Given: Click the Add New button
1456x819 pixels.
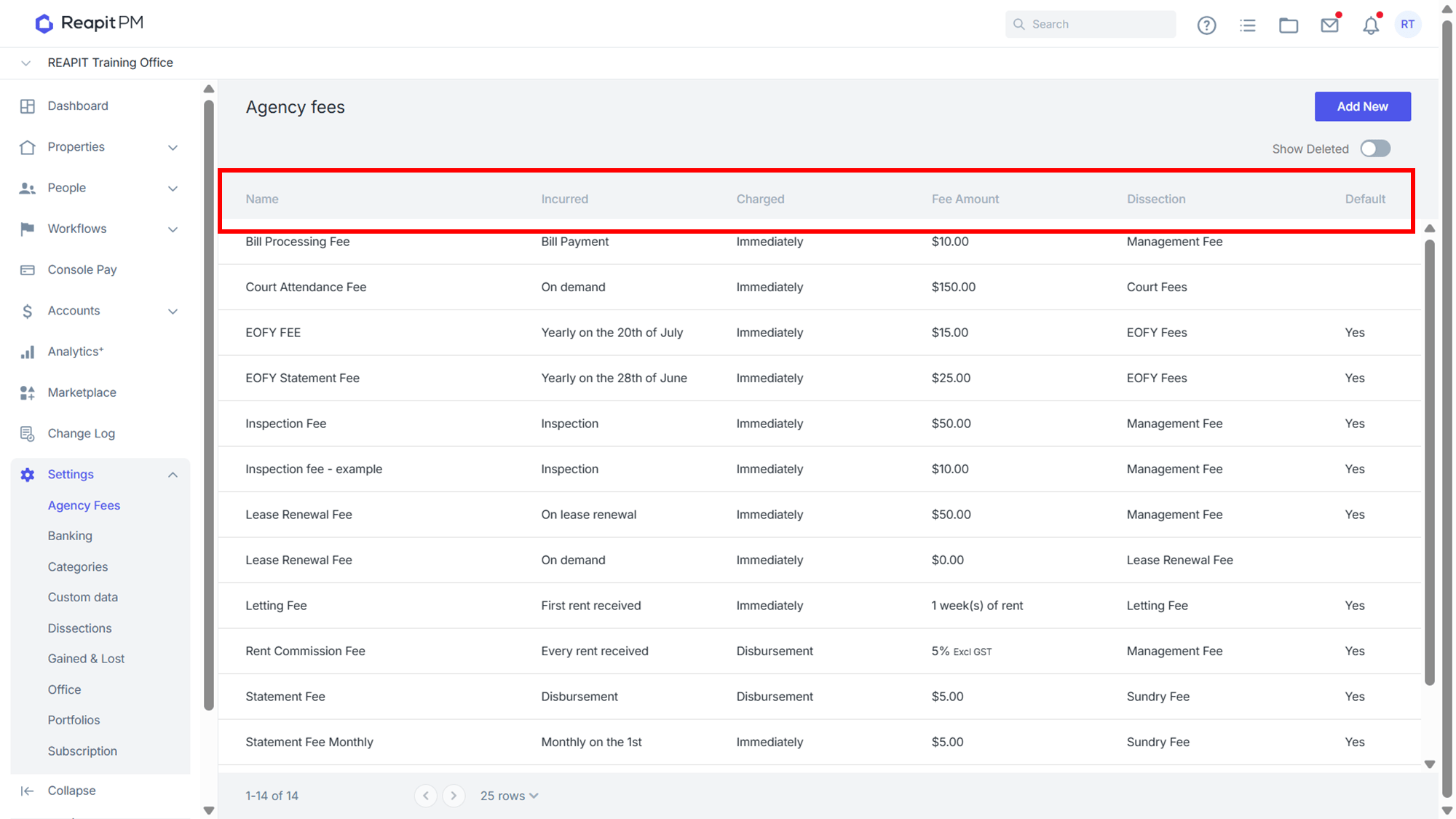Looking at the screenshot, I should click(1362, 106).
